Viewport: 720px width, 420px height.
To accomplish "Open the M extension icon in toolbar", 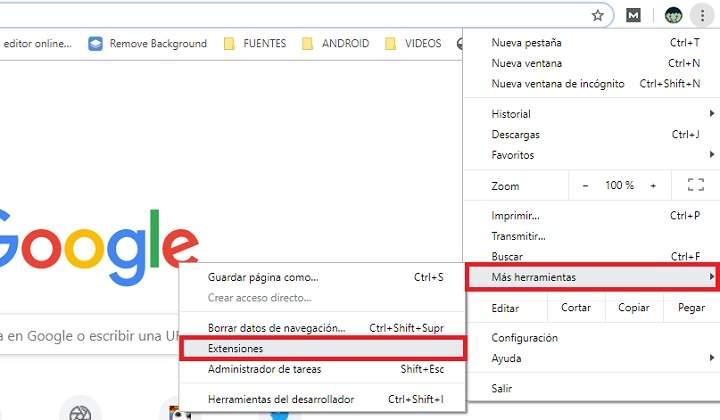I will pyautogui.click(x=633, y=16).
